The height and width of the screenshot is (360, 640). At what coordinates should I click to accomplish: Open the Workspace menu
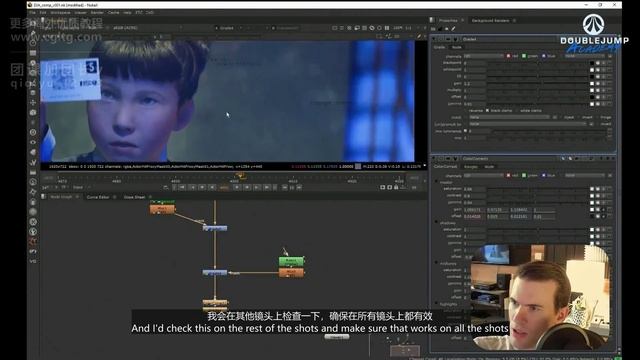(x=60, y=13)
